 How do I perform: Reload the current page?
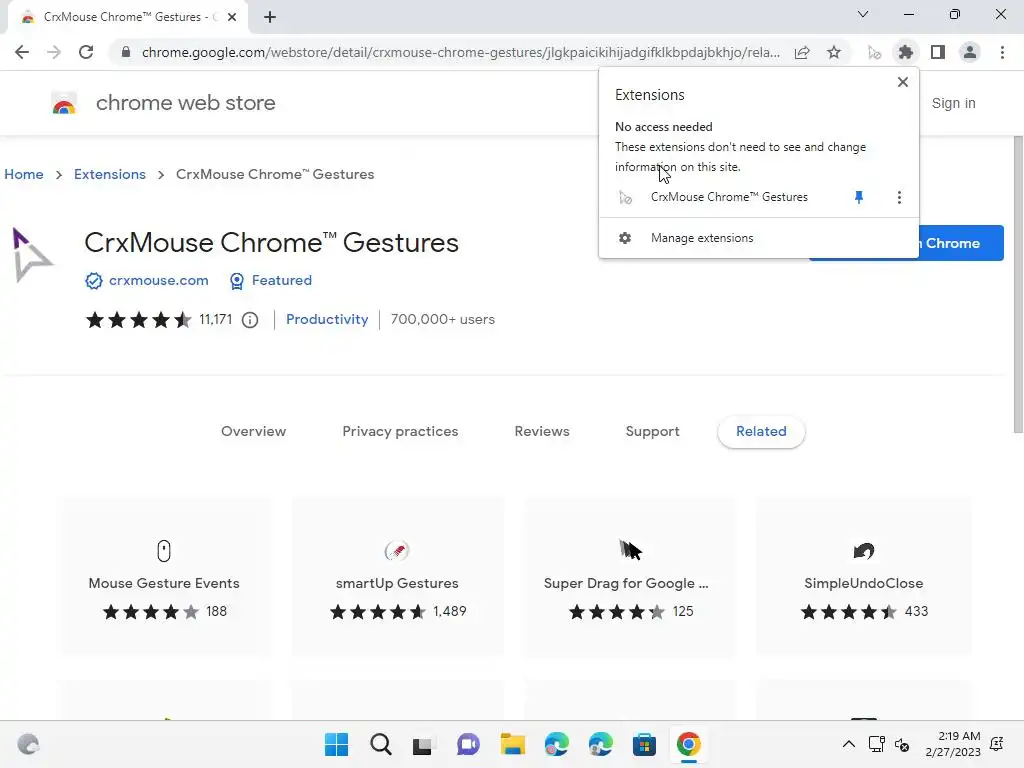coord(86,52)
